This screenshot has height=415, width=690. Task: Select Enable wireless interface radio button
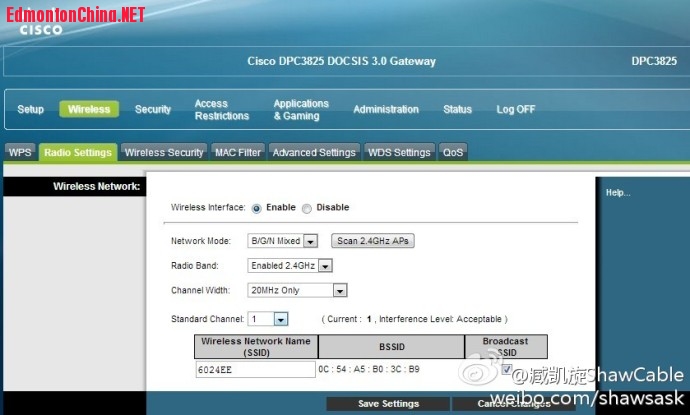[256, 209]
